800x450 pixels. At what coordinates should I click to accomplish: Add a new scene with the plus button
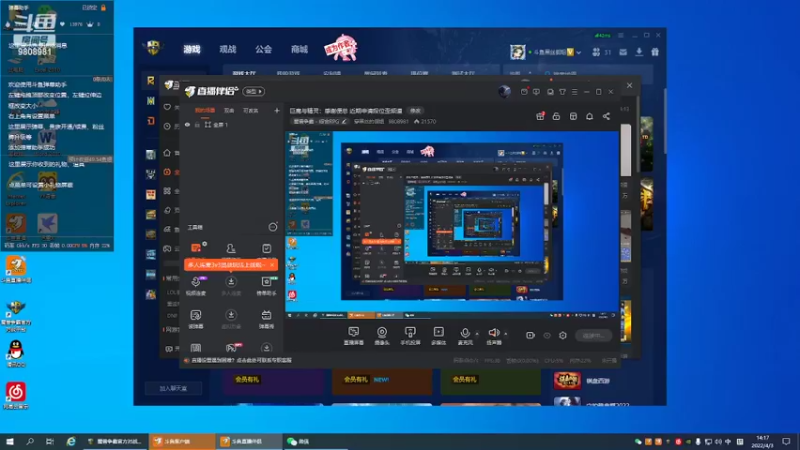coord(277,110)
